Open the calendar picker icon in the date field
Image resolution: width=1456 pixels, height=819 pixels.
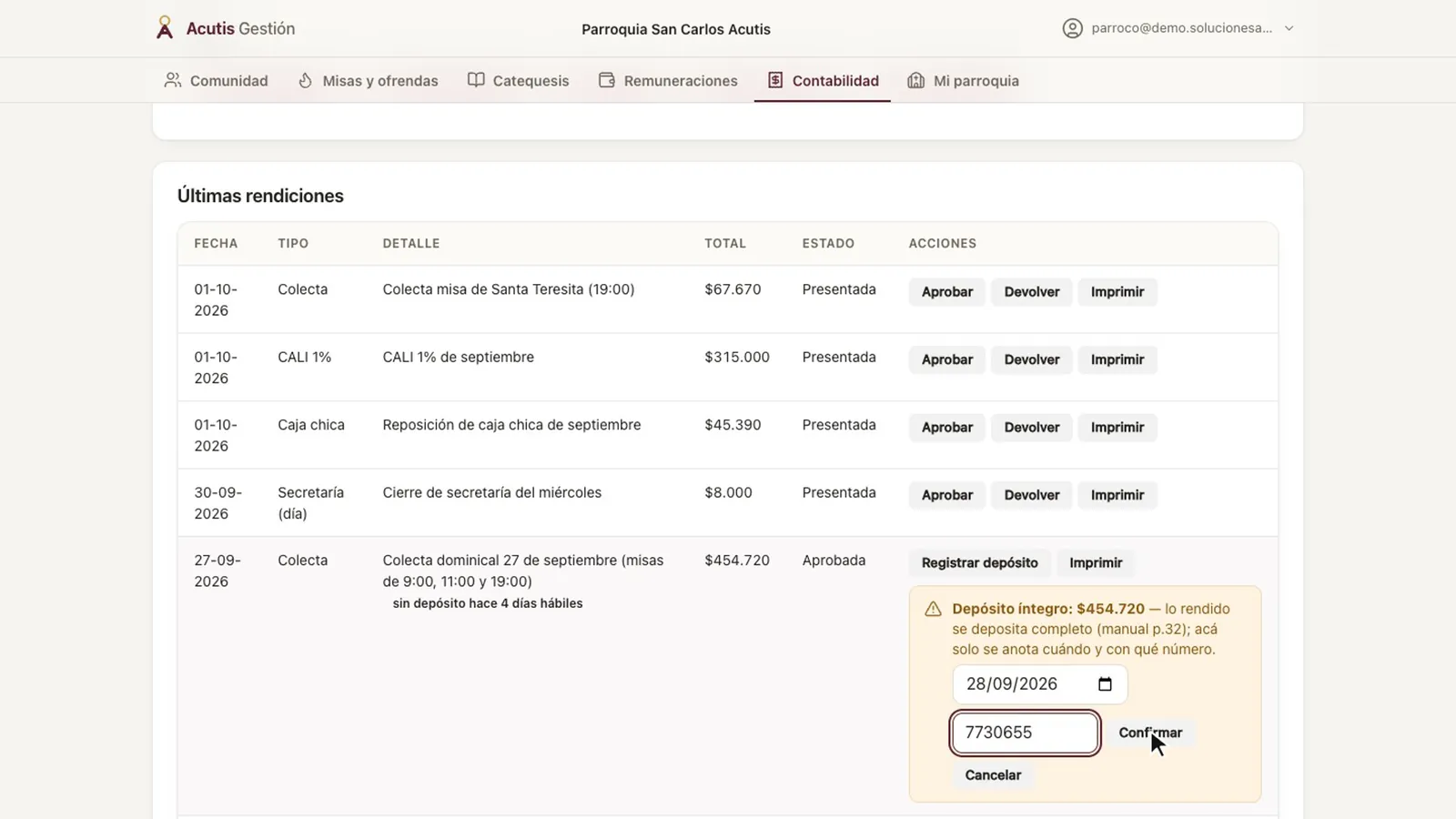pyautogui.click(x=1105, y=684)
